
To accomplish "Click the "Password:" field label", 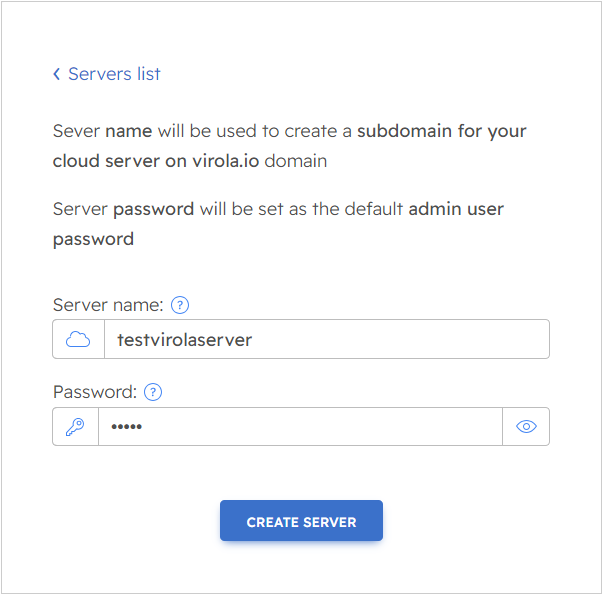I will pyautogui.click(x=95, y=392).
